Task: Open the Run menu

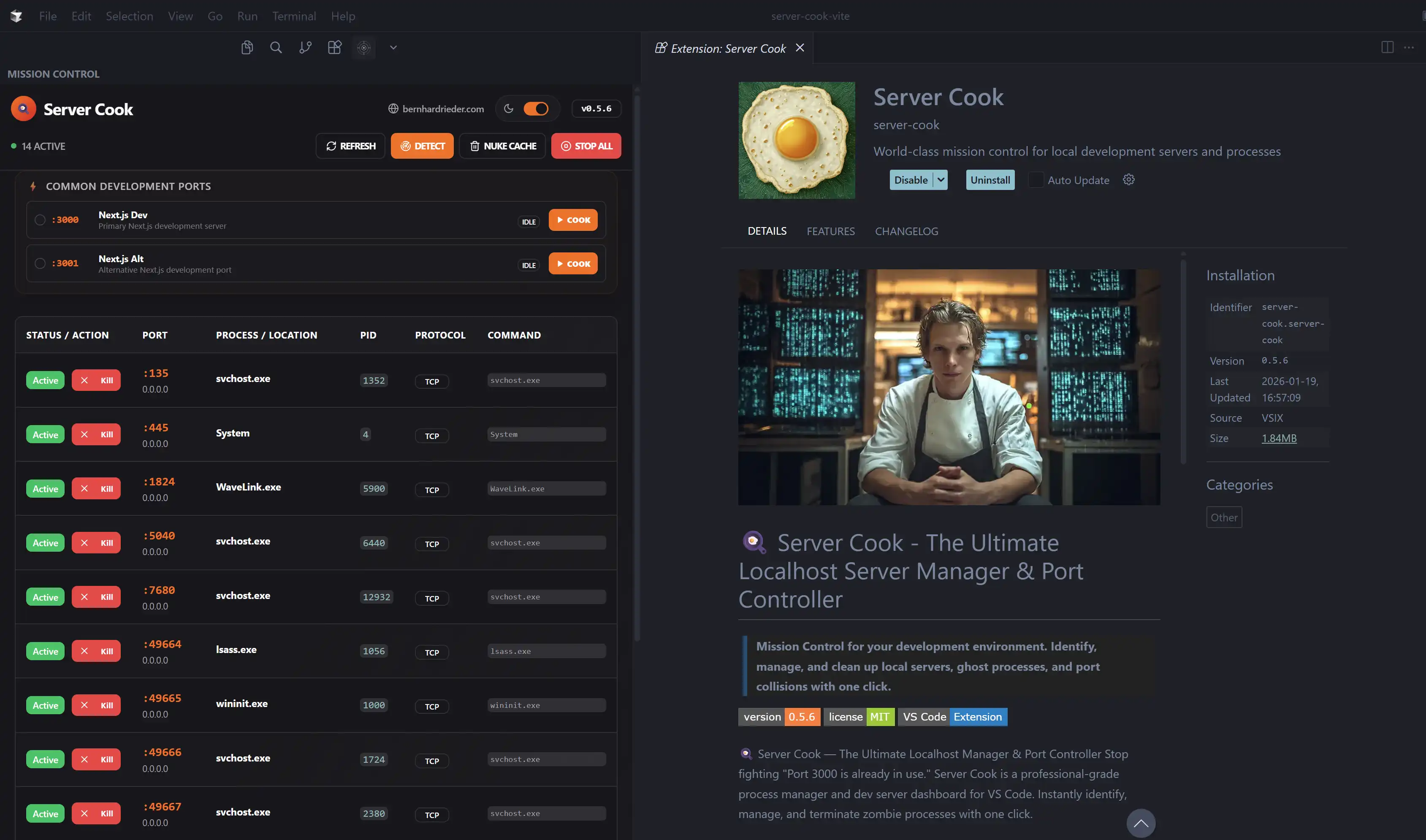Action: pyautogui.click(x=247, y=16)
